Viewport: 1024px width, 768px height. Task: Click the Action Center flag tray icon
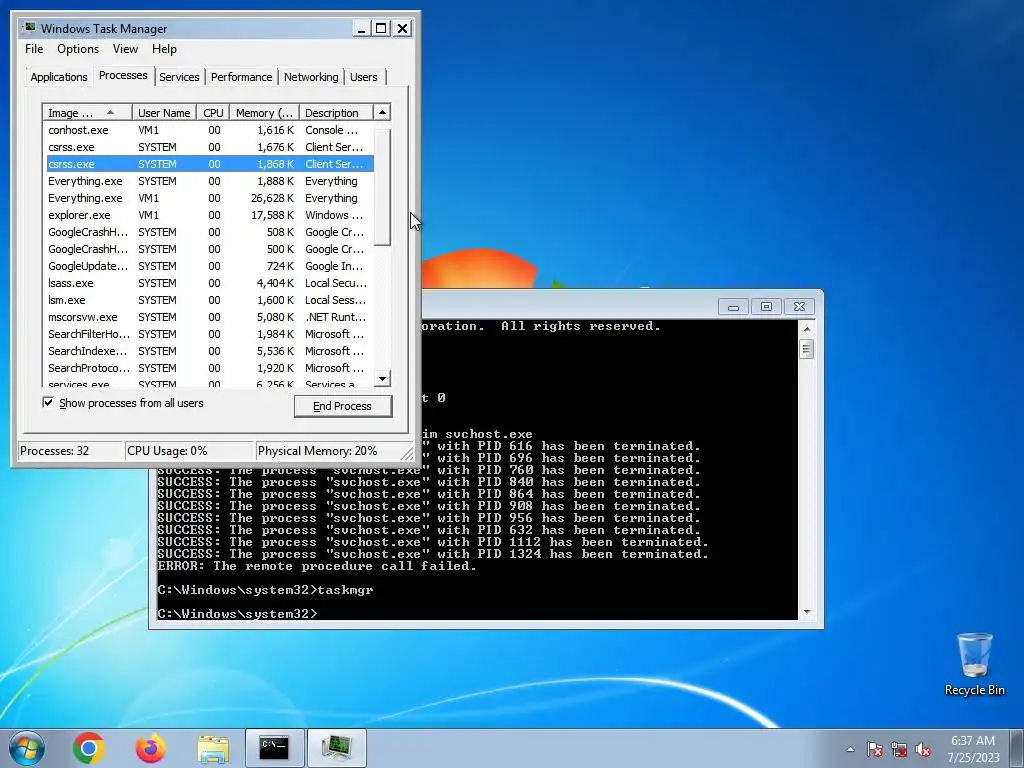click(875, 750)
